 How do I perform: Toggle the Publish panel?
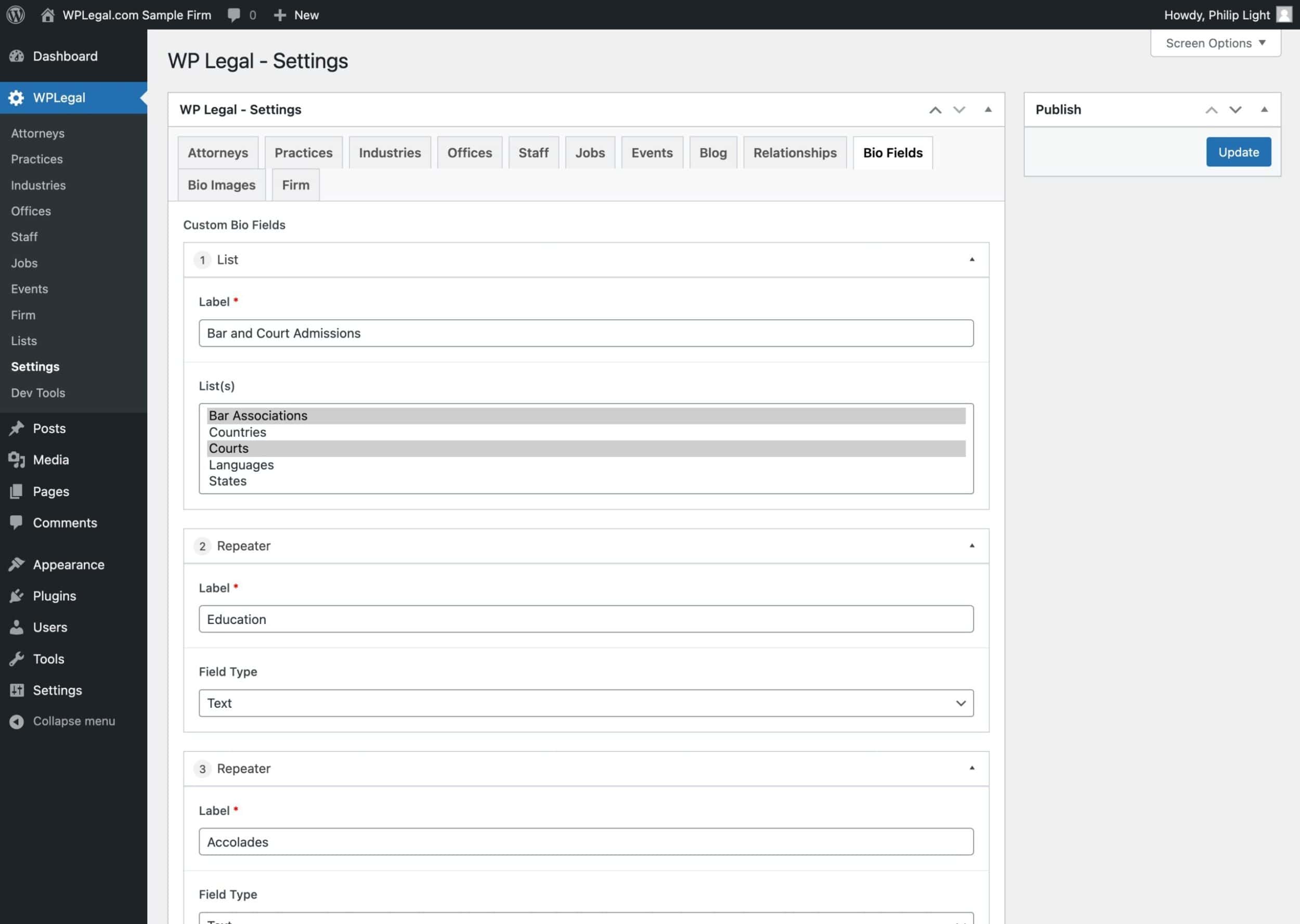click(1264, 109)
